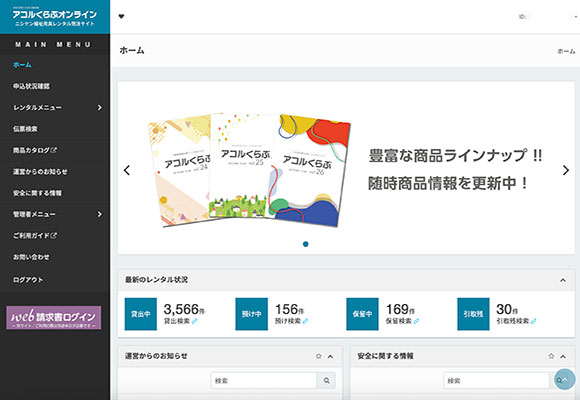Viewport: 580px width, 400px height.
Task: Click the round scroll-to-top button
Action: pos(564,379)
